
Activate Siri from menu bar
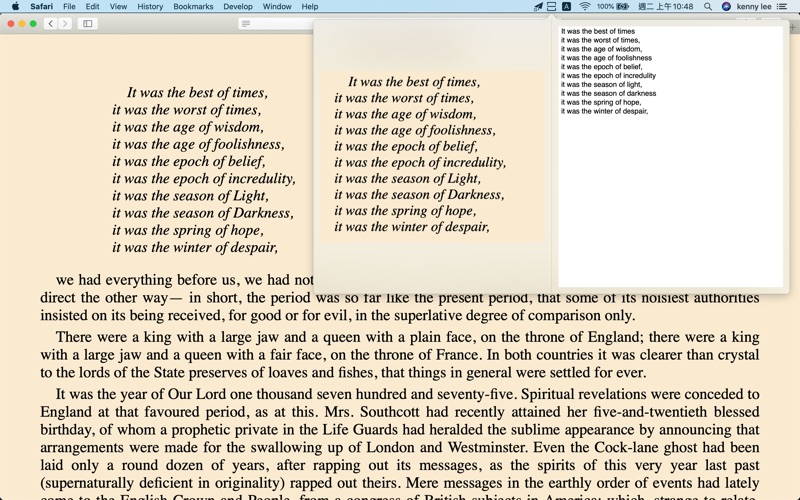click(x=726, y=7)
